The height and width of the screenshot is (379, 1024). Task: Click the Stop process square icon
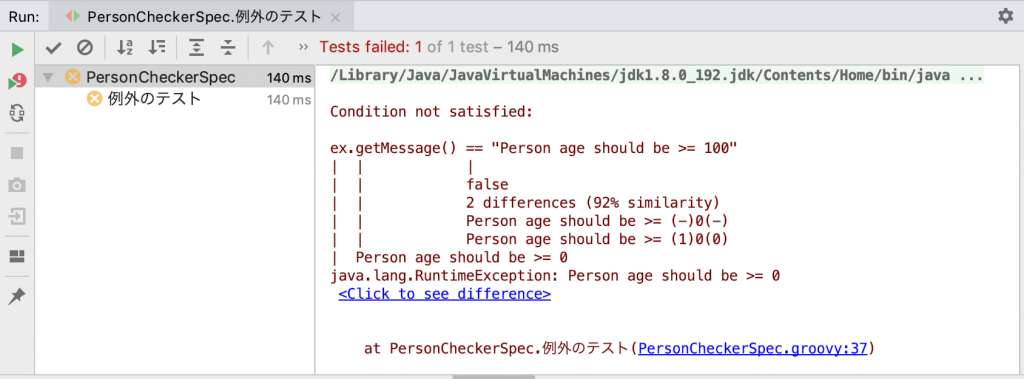(18, 153)
